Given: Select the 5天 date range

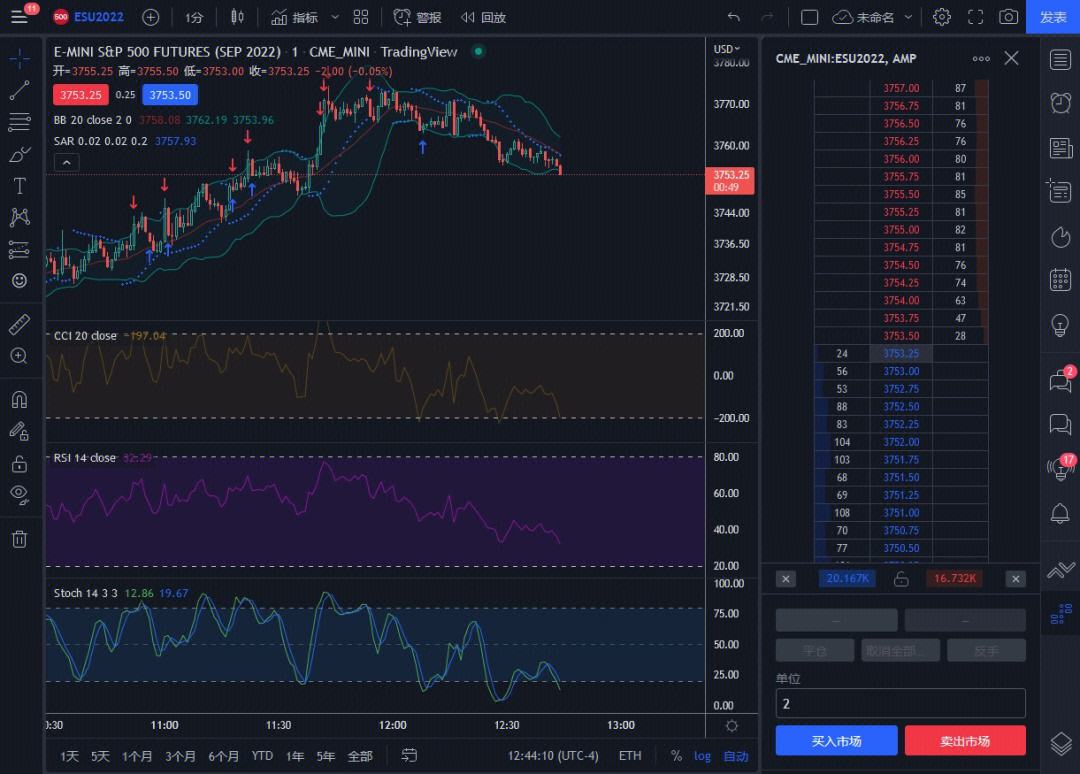Looking at the screenshot, I should tap(101, 756).
